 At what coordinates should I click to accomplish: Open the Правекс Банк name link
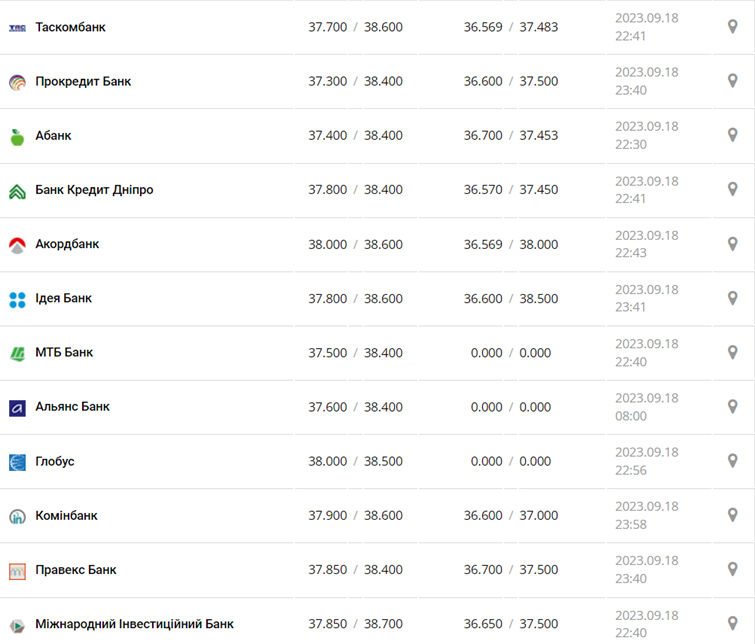(x=76, y=570)
